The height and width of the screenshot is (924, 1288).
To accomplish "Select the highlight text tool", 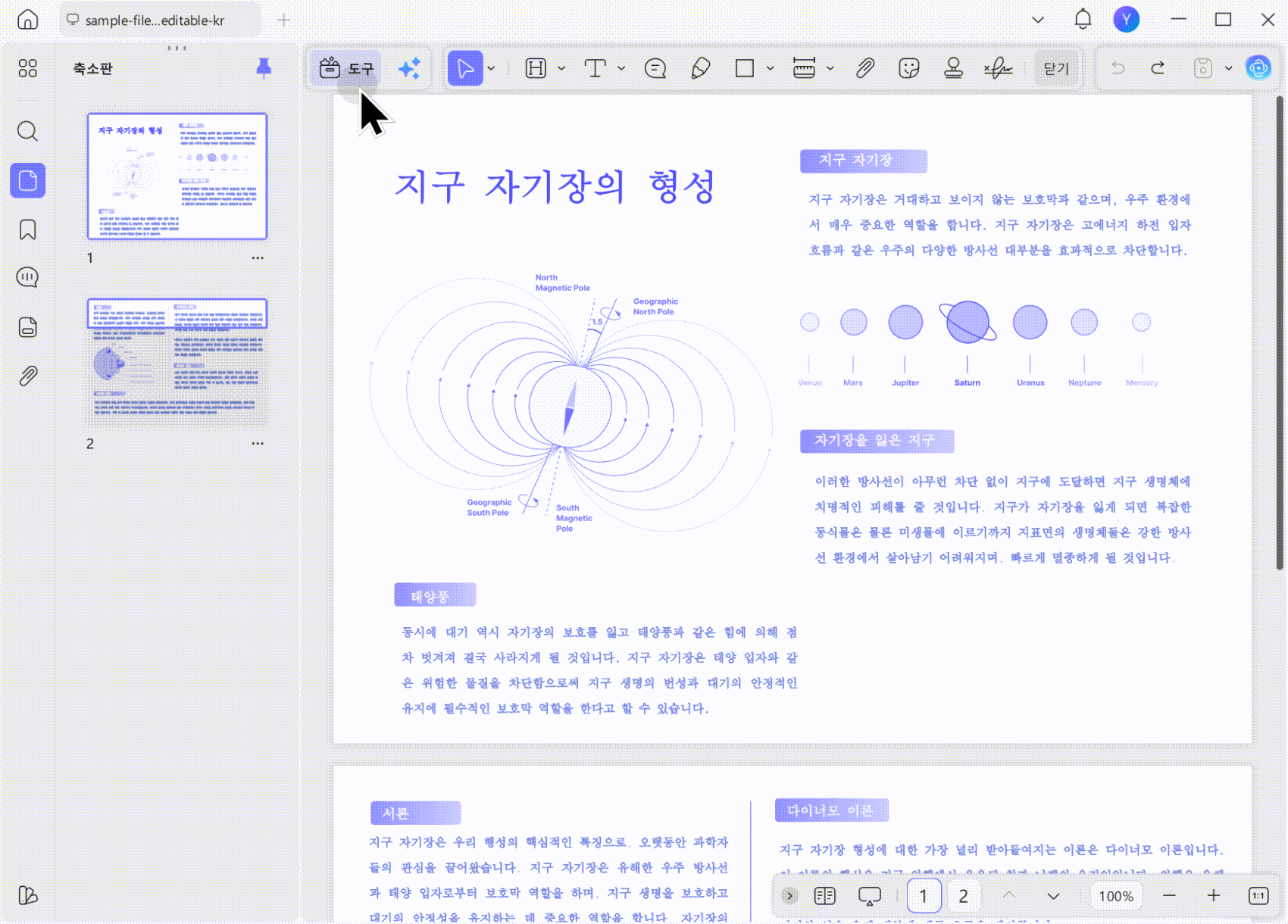I will click(536, 69).
